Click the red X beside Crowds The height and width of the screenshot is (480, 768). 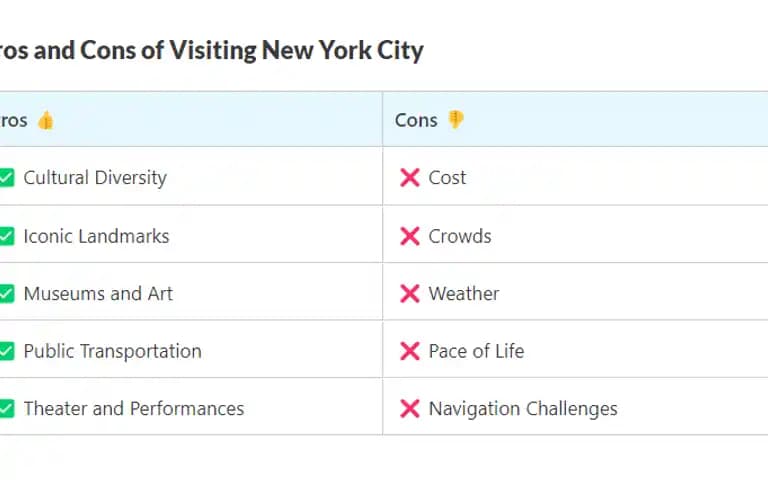[410, 236]
